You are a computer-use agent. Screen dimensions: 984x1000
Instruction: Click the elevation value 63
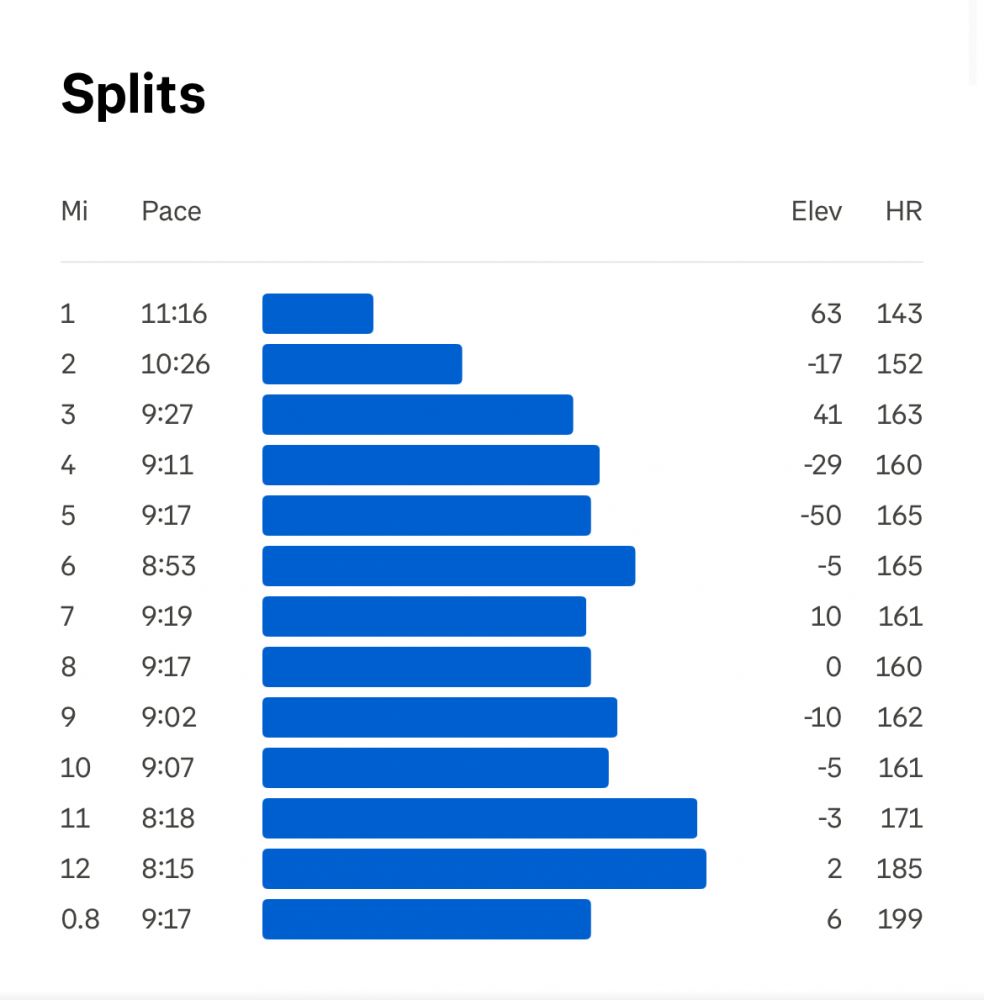[x=826, y=314]
